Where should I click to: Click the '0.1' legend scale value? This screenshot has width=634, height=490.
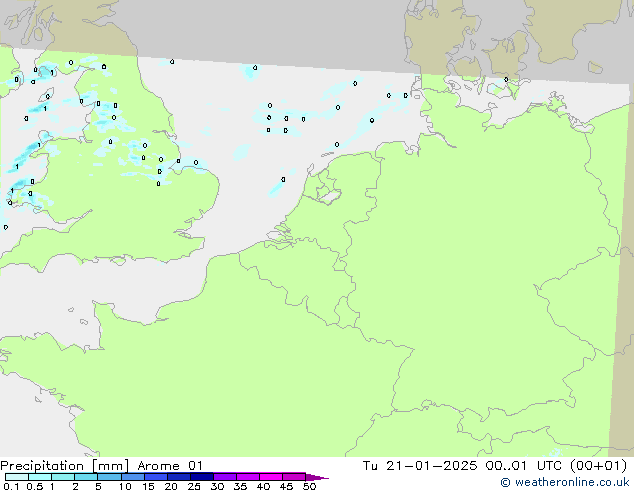coord(11,486)
